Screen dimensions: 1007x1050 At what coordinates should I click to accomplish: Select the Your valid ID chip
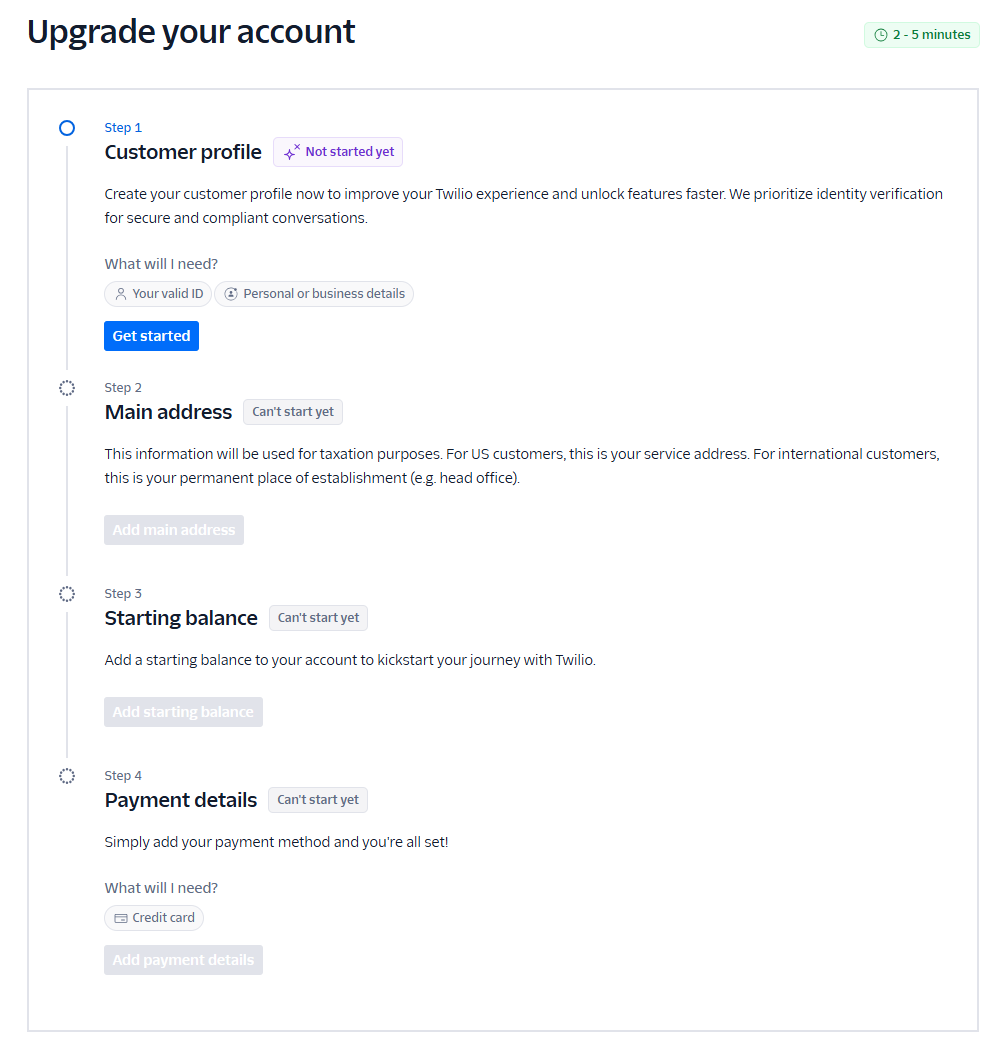tap(157, 293)
